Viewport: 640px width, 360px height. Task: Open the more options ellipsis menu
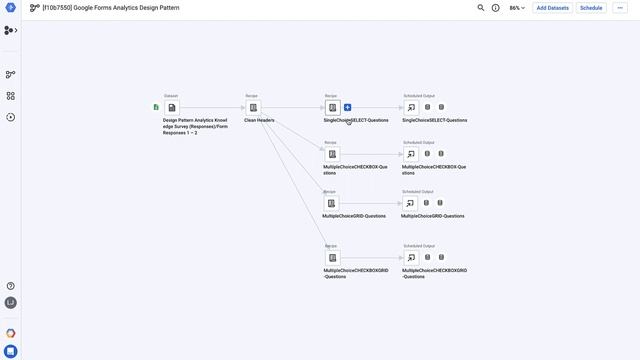(620, 8)
